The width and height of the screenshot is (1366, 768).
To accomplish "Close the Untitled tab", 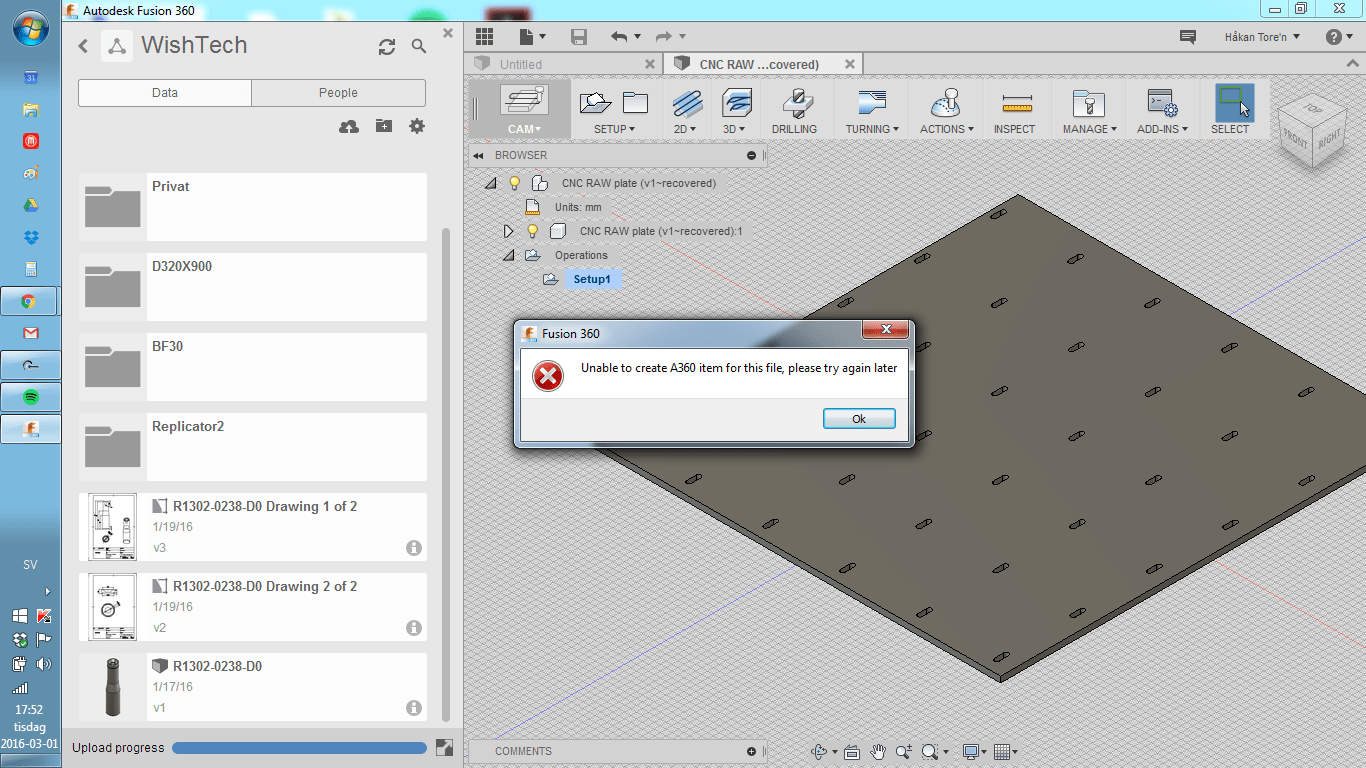I will pos(649,64).
